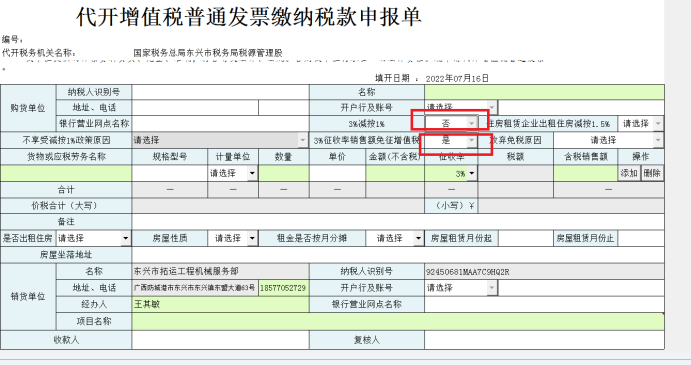Open 购货单位 开户行及账号 dropdown
Viewport: 691px width, 365px height.
coord(461,107)
